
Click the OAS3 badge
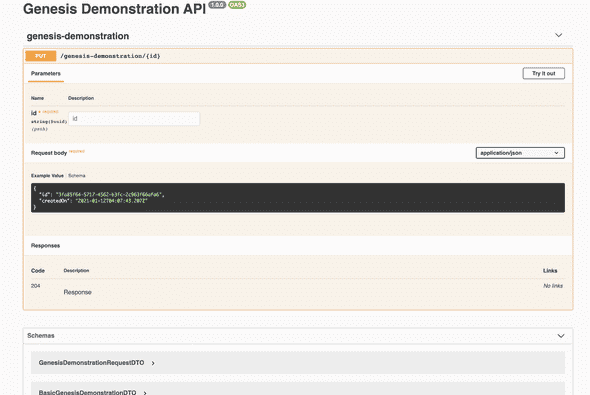point(237,5)
